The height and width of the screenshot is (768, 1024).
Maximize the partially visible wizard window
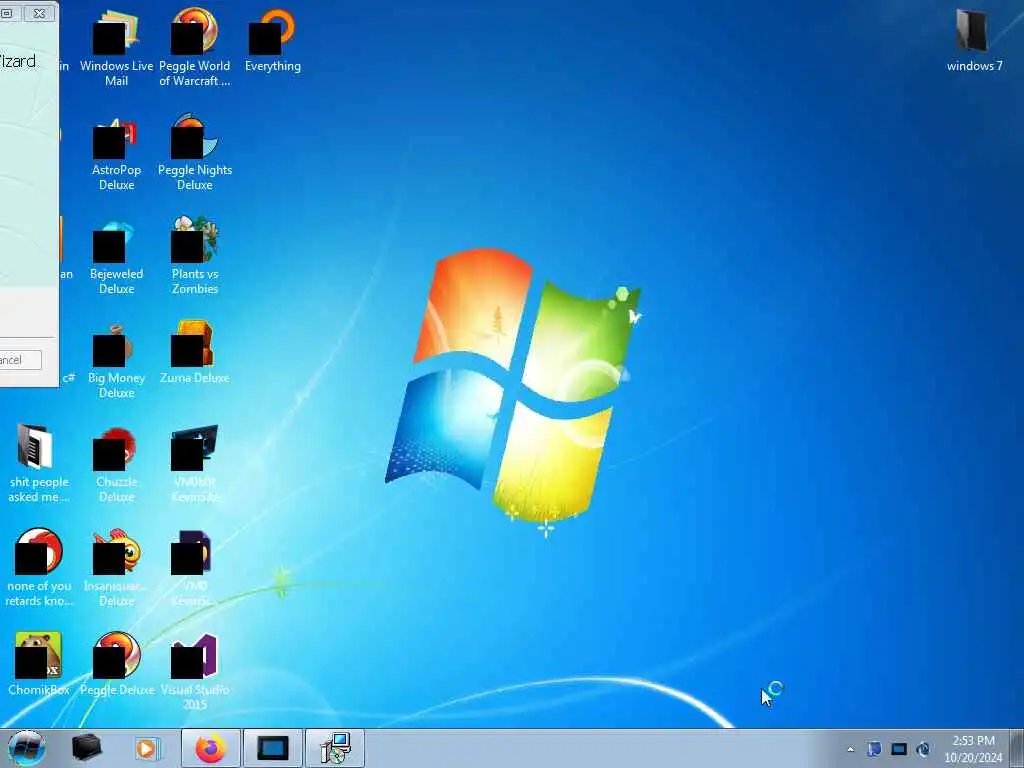[8, 12]
